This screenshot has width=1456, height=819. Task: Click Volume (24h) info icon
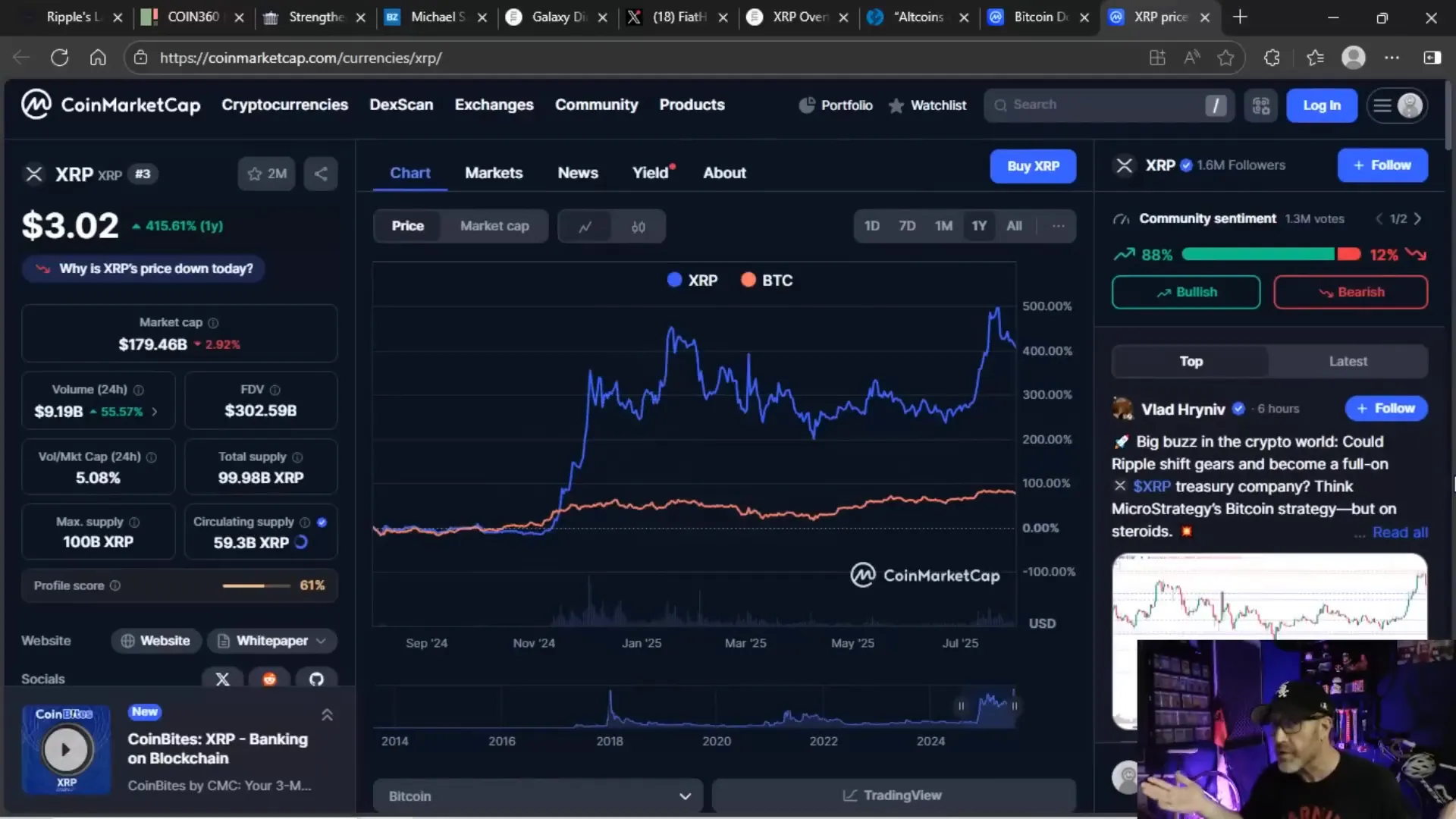click(x=139, y=390)
